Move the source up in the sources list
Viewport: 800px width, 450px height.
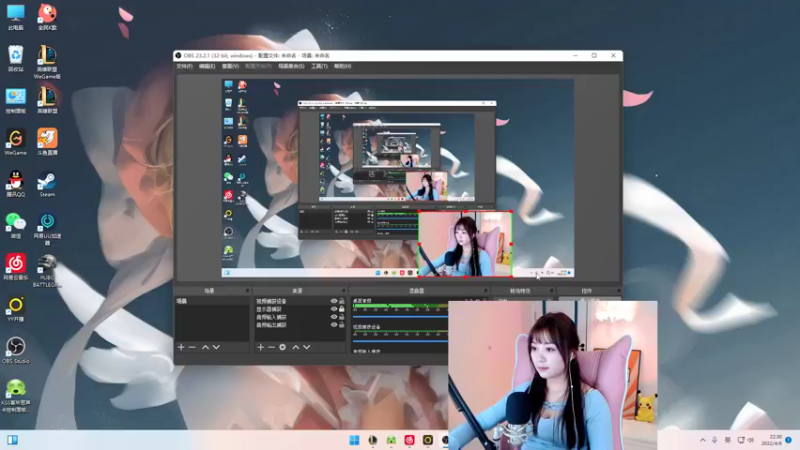(295, 347)
